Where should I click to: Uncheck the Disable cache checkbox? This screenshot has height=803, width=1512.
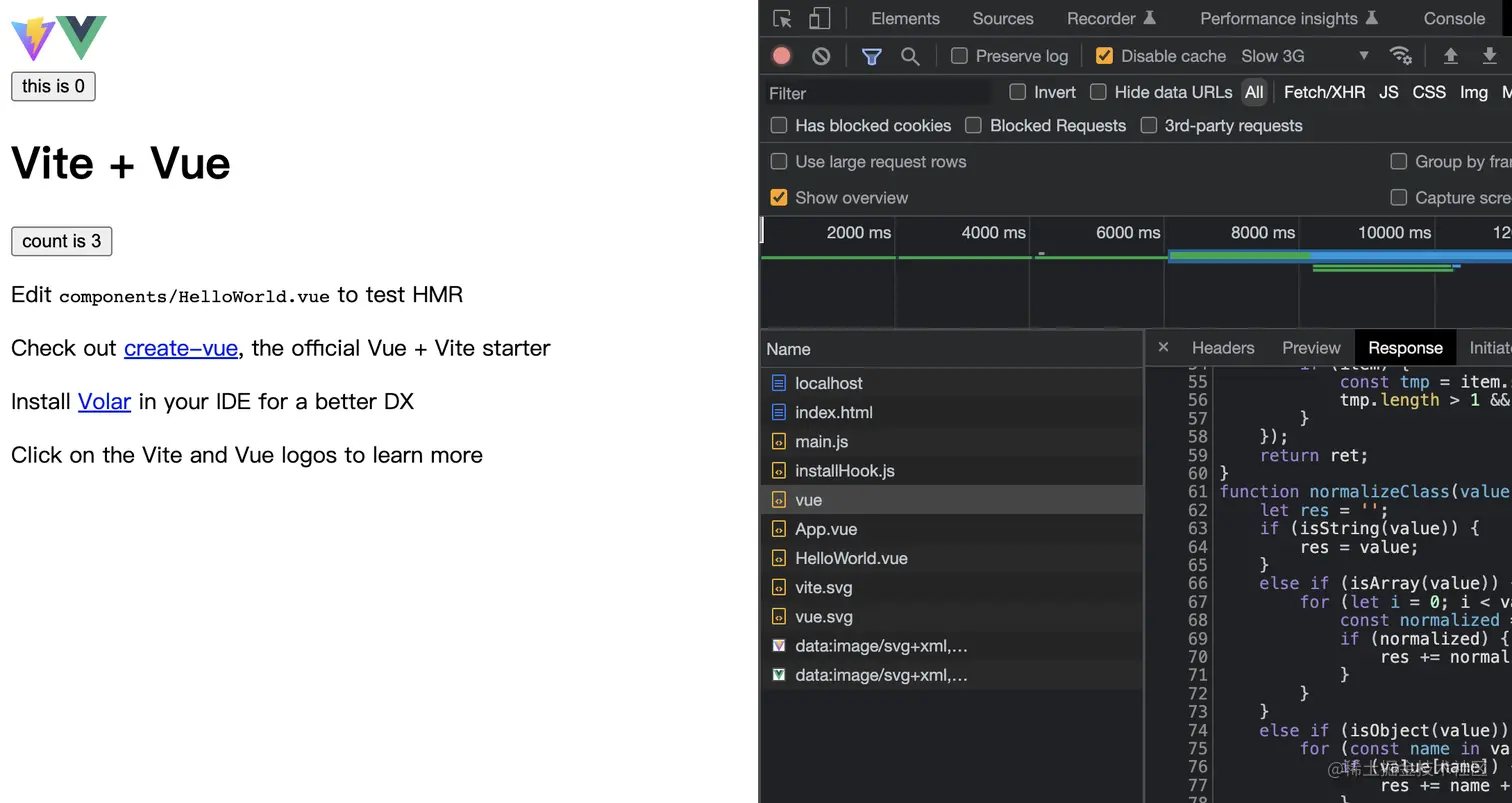point(1104,56)
